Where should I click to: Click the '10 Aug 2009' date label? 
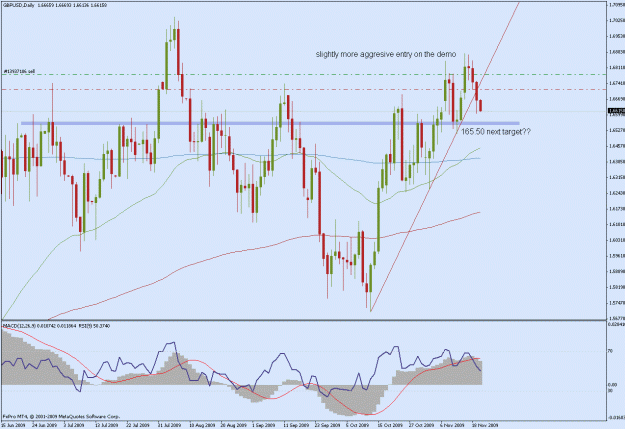[200, 425]
